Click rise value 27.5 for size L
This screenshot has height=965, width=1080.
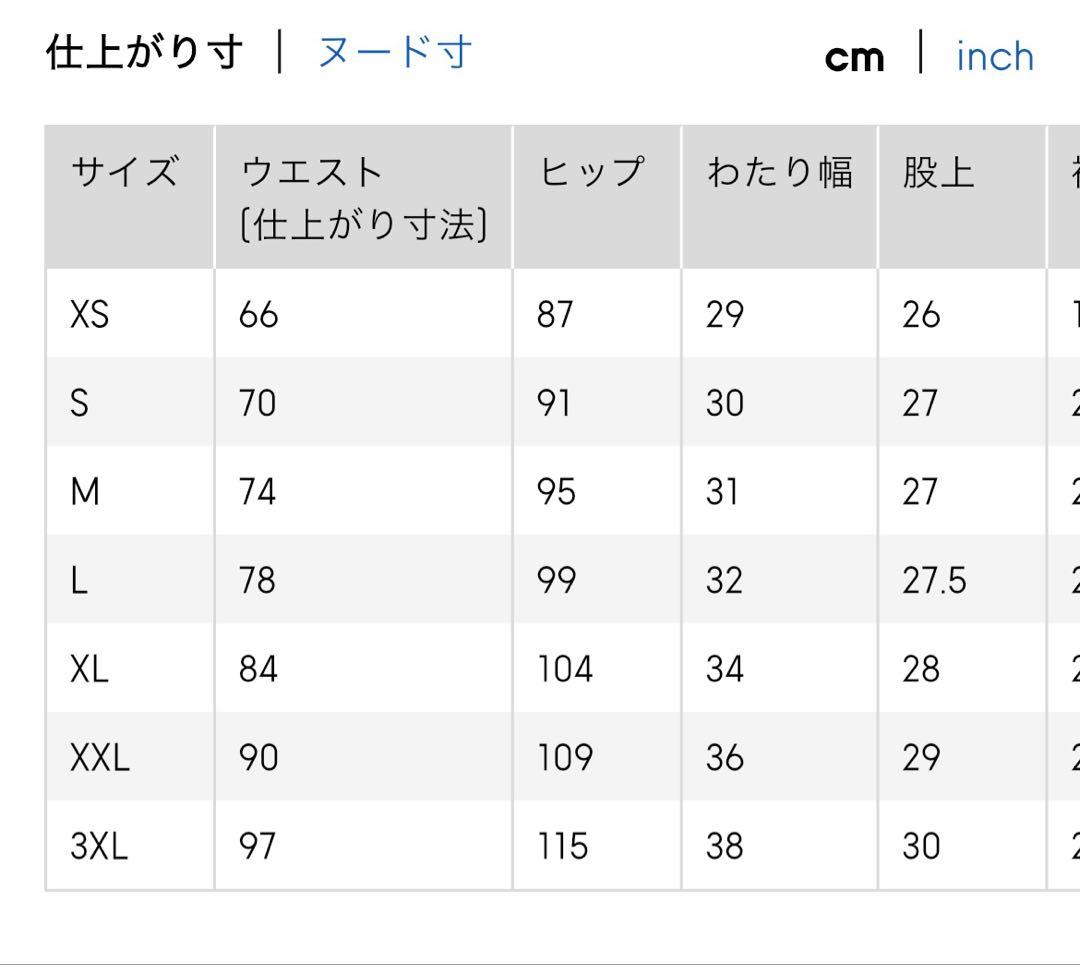(934, 581)
